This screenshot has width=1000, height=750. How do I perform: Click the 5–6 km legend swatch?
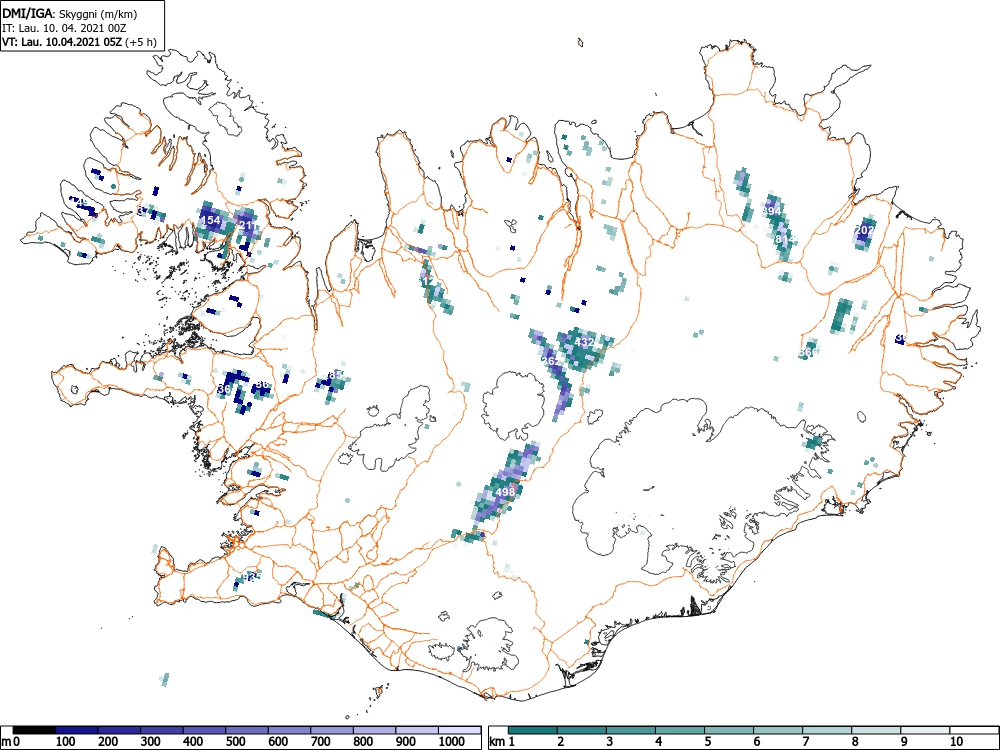click(729, 730)
